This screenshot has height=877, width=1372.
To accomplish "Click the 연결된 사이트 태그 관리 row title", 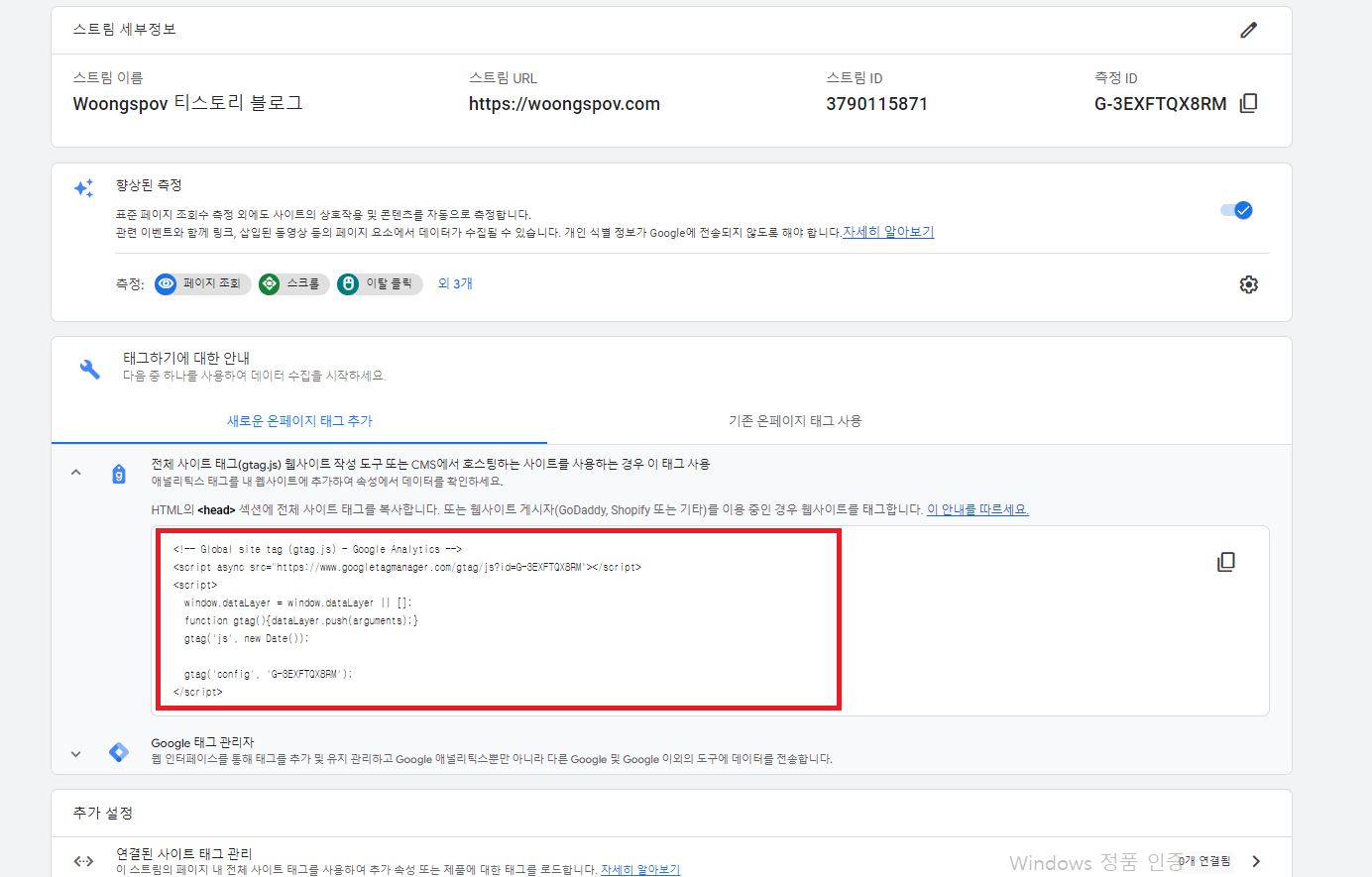I will pyautogui.click(x=183, y=853).
